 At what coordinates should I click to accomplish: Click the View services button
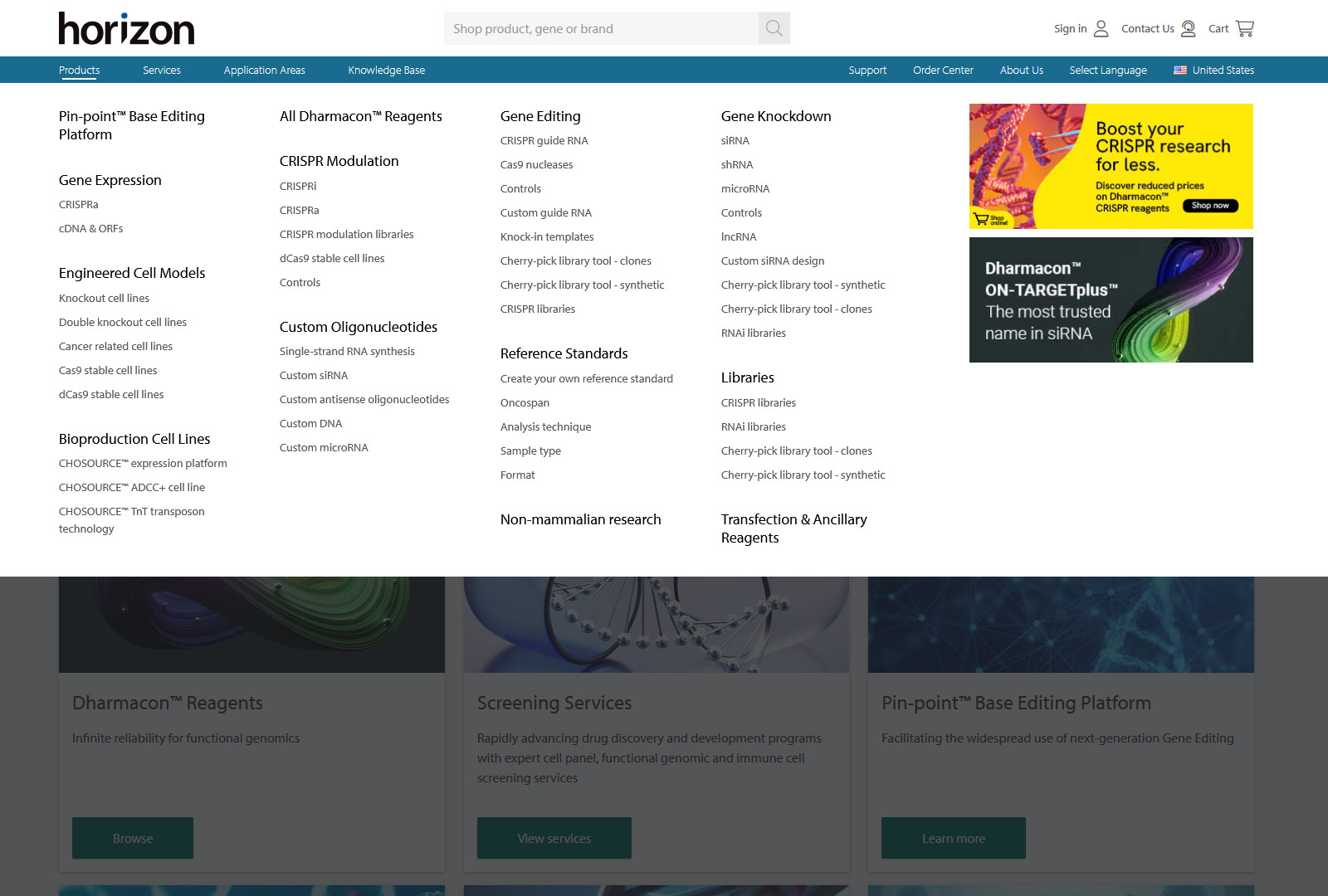pos(554,838)
